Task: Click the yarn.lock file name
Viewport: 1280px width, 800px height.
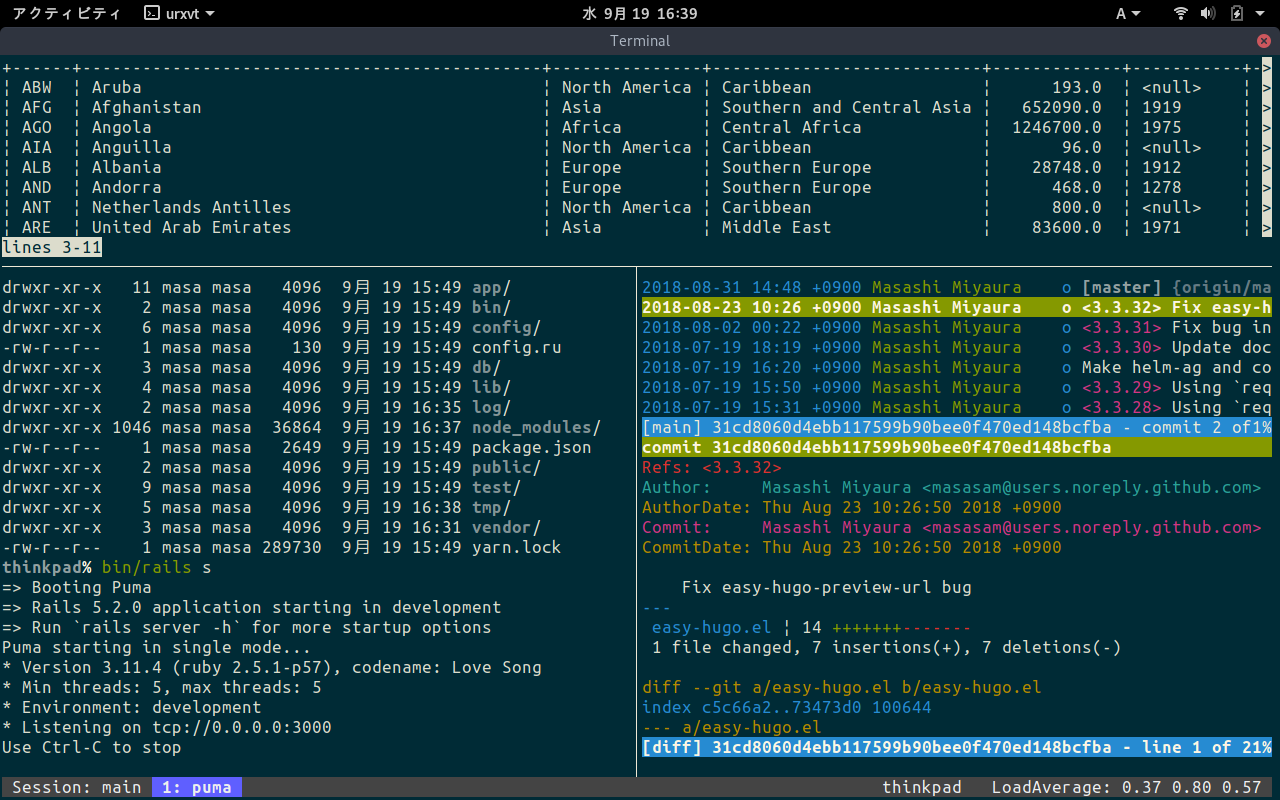Action: [x=517, y=547]
